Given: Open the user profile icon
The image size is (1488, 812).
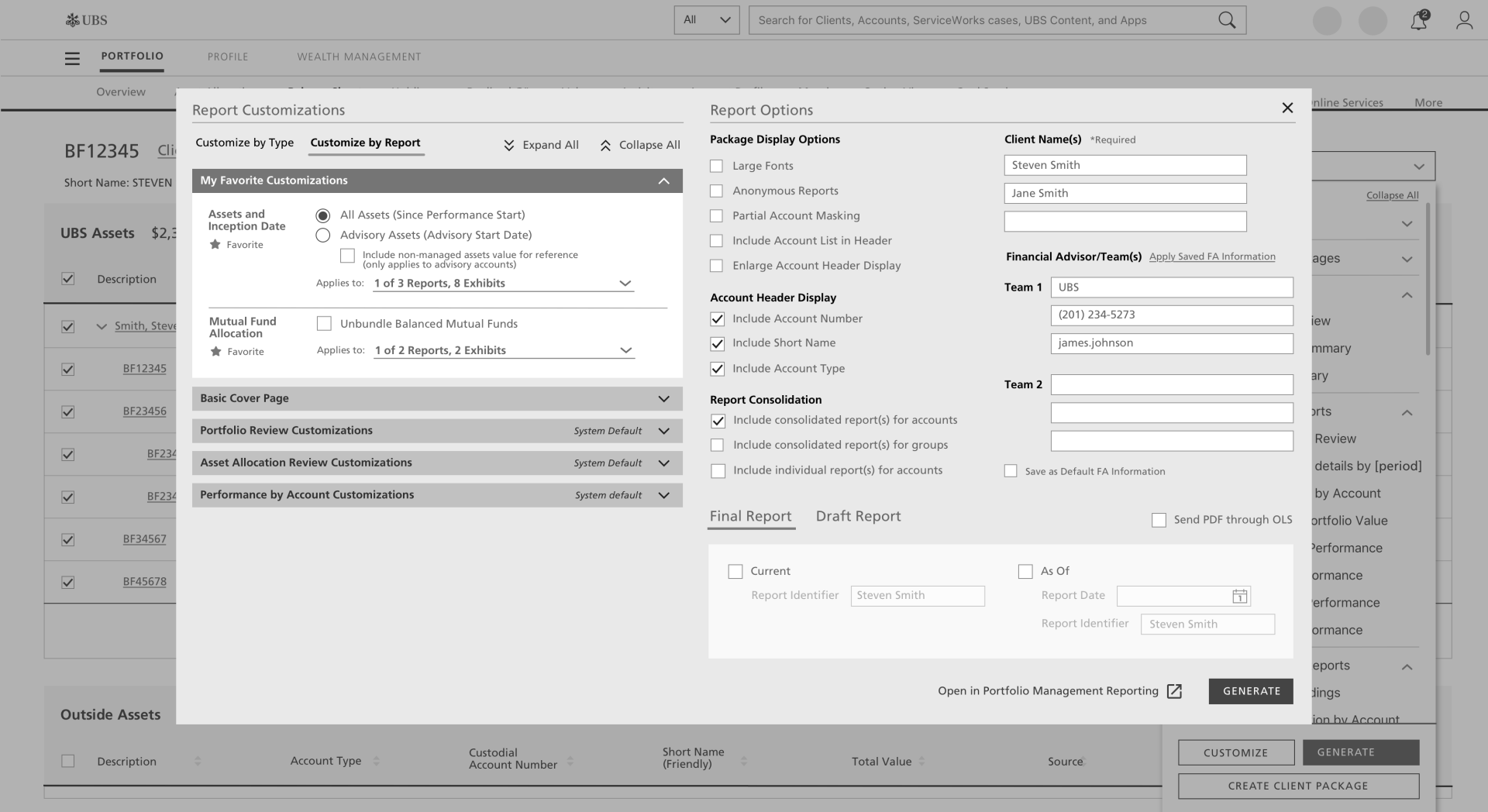Looking at the screenshot, I should point(1464,20).
